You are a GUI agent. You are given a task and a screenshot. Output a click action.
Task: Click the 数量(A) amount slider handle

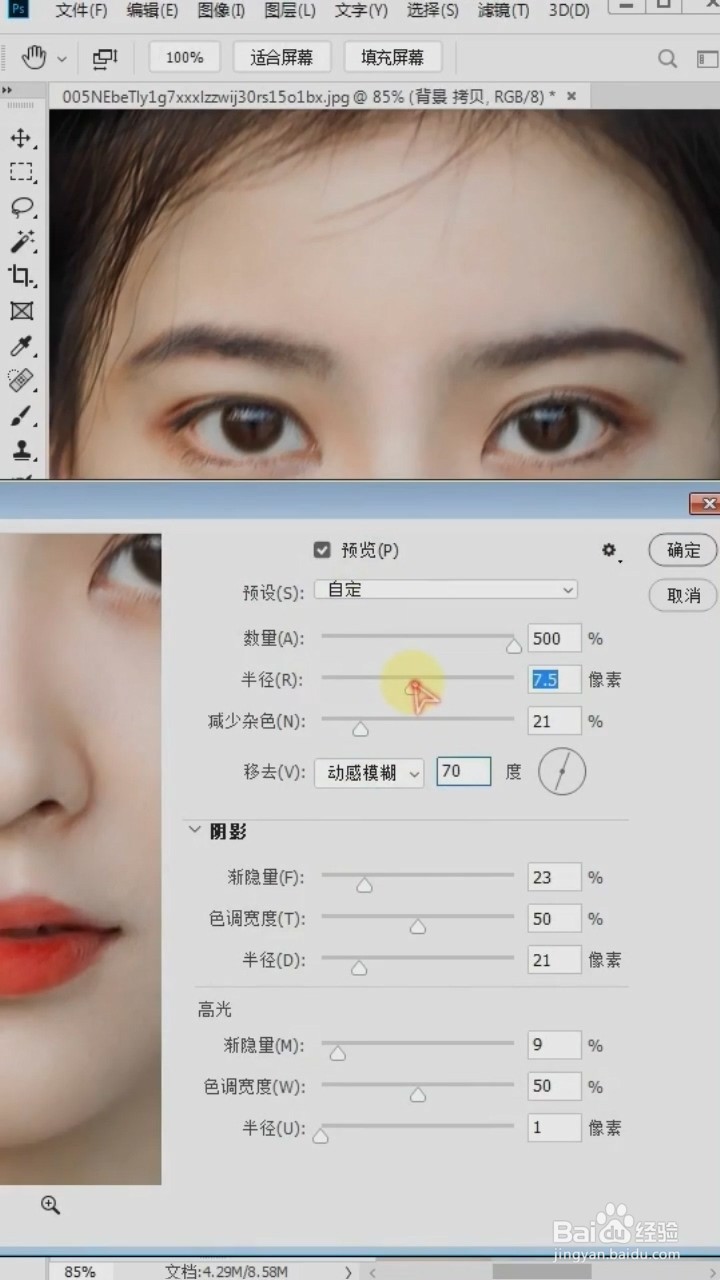coord(513,646)
